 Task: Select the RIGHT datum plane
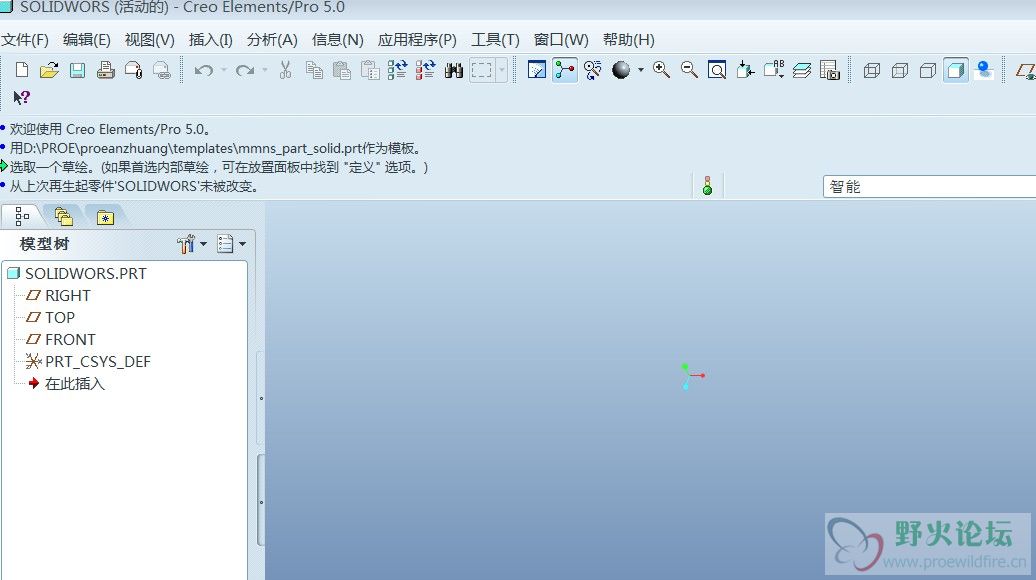point(58,295)
